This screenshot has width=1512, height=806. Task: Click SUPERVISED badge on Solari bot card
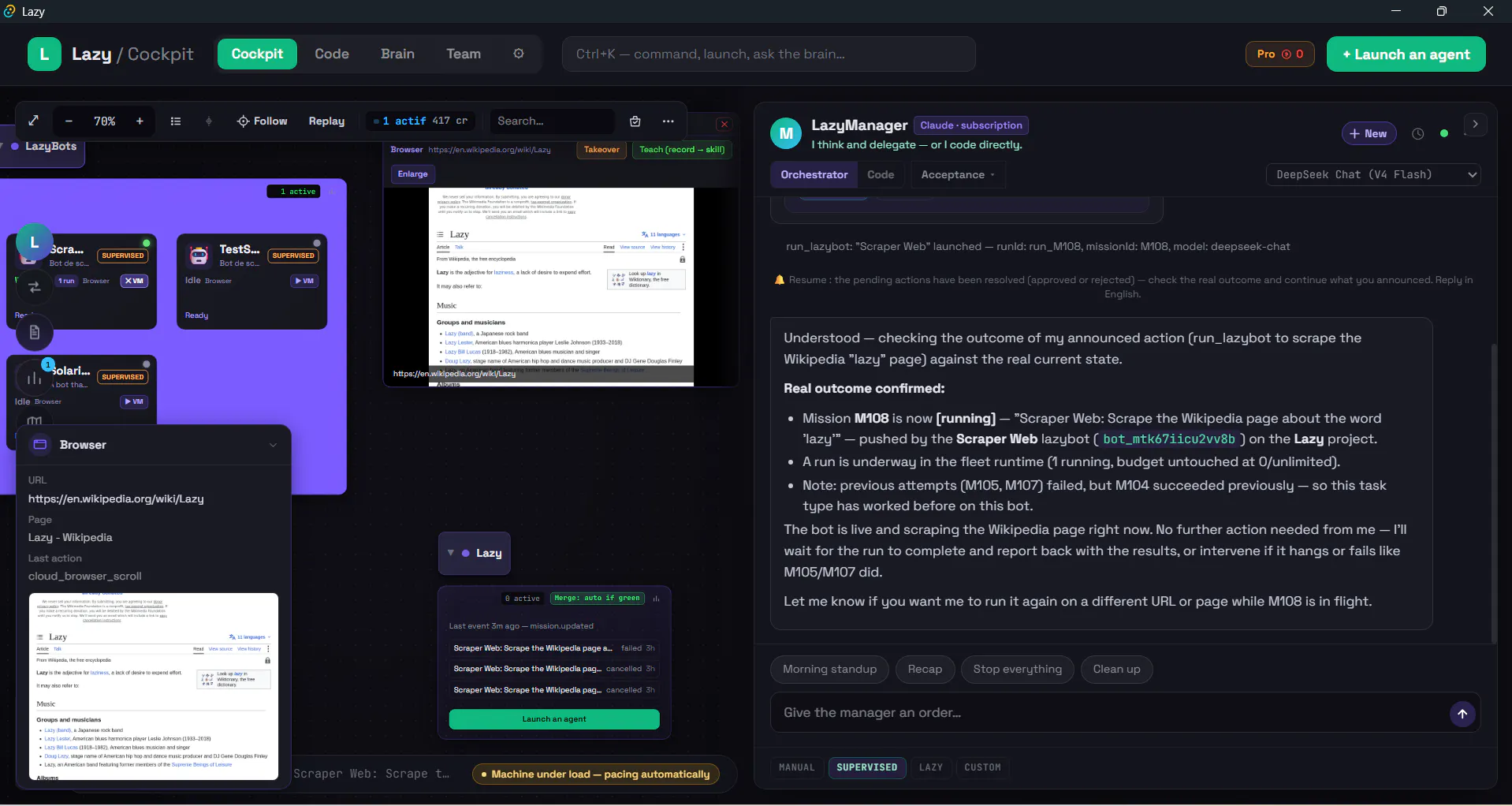click(x=123, y=377)
